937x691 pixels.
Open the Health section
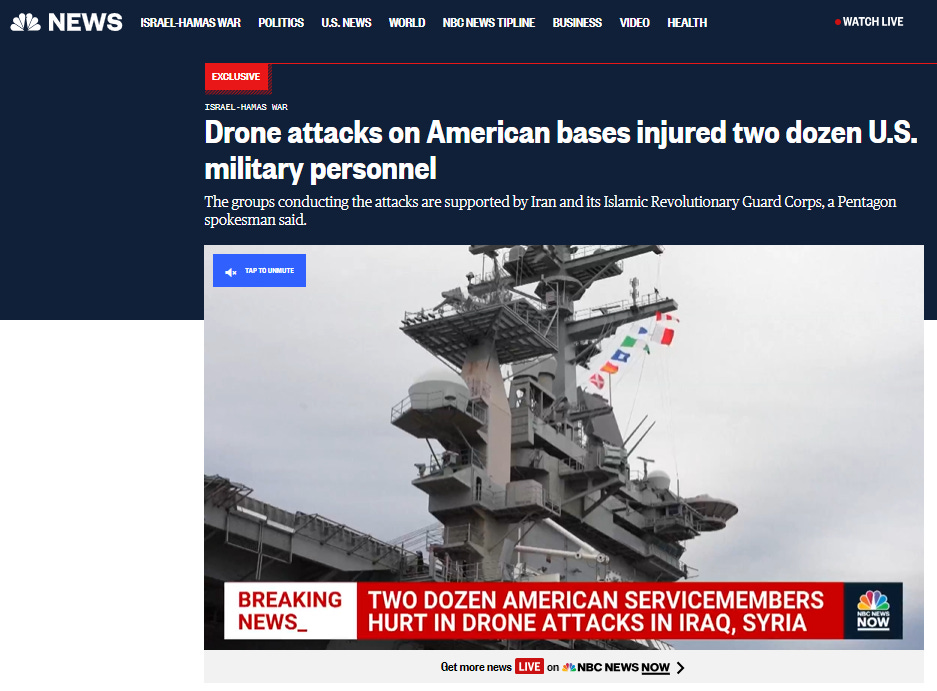tap(687, 23)
